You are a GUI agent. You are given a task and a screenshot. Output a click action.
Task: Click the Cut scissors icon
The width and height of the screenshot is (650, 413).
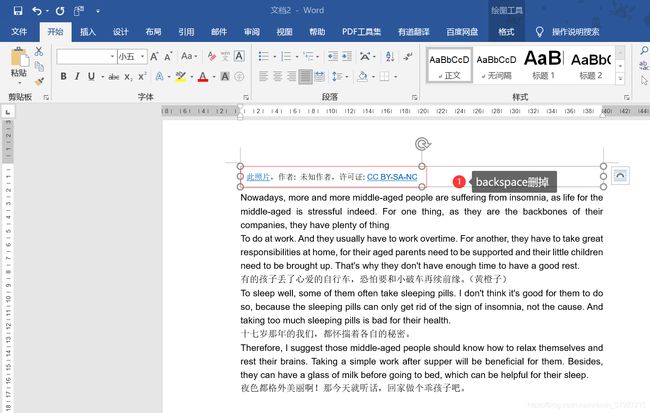[39, 51]
